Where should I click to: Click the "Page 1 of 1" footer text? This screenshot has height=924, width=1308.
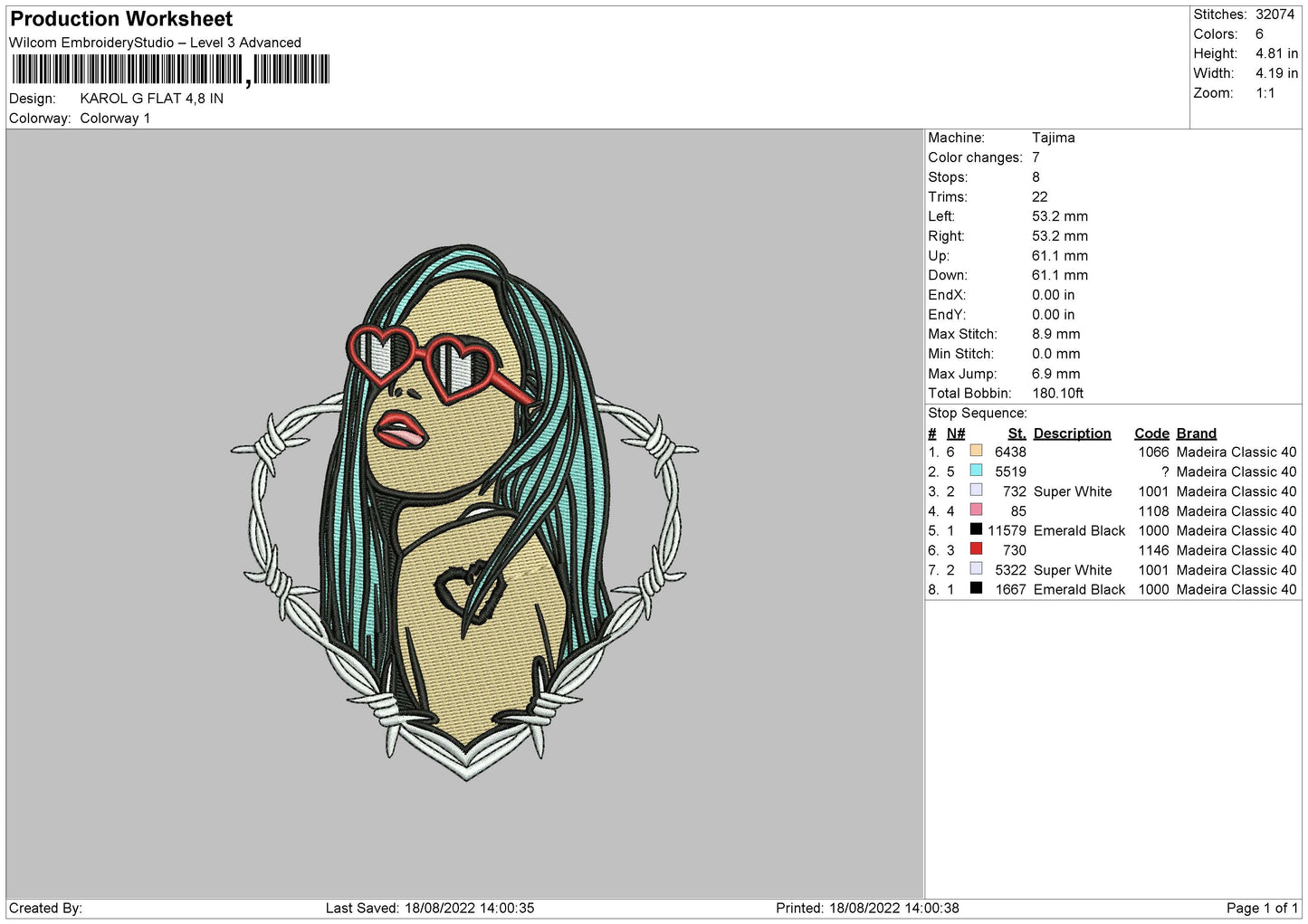pyautogui.click(x=1262, y=909)
